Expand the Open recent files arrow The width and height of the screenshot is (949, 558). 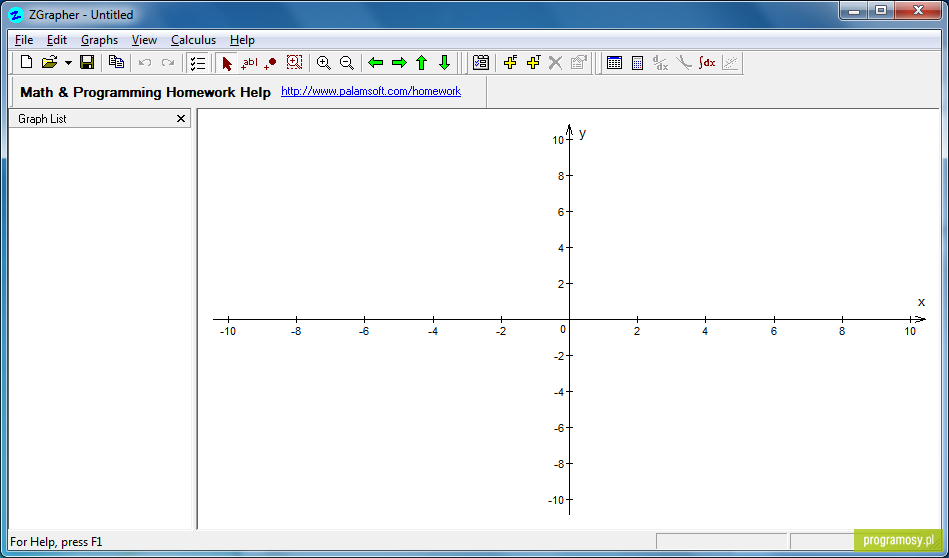(x=68, y=62)
